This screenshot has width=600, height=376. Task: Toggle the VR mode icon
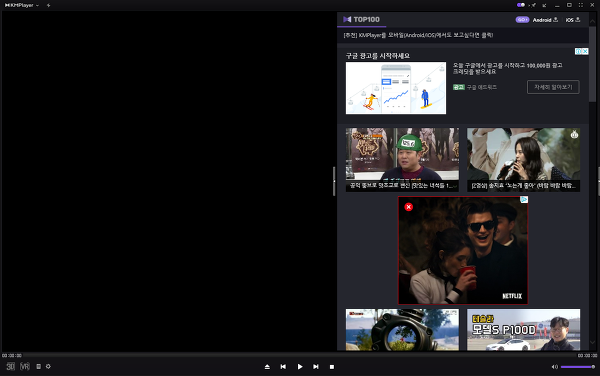point(25,366)
